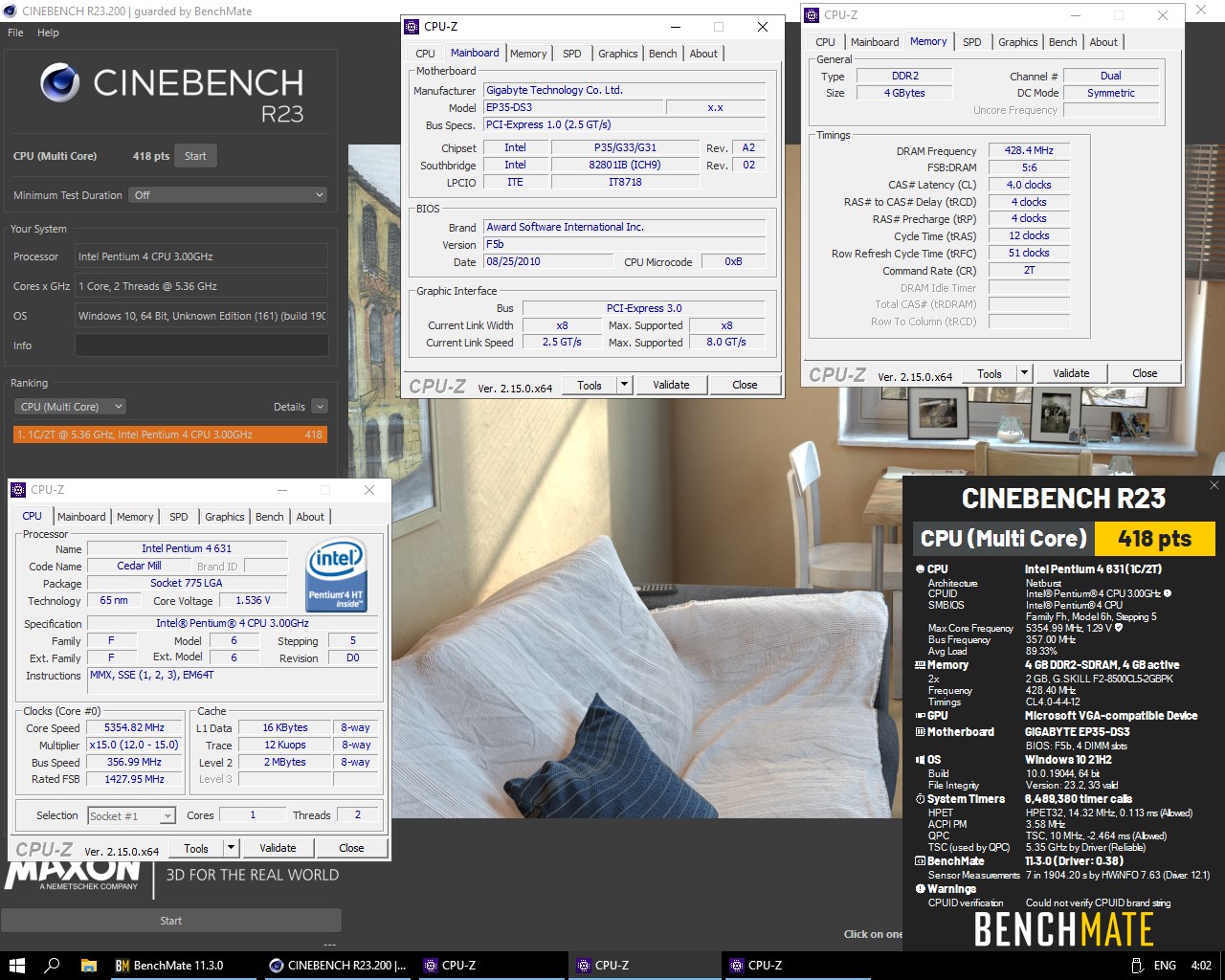Open Windows taskbar search
1225x980 pixels.
coord(53,966)
